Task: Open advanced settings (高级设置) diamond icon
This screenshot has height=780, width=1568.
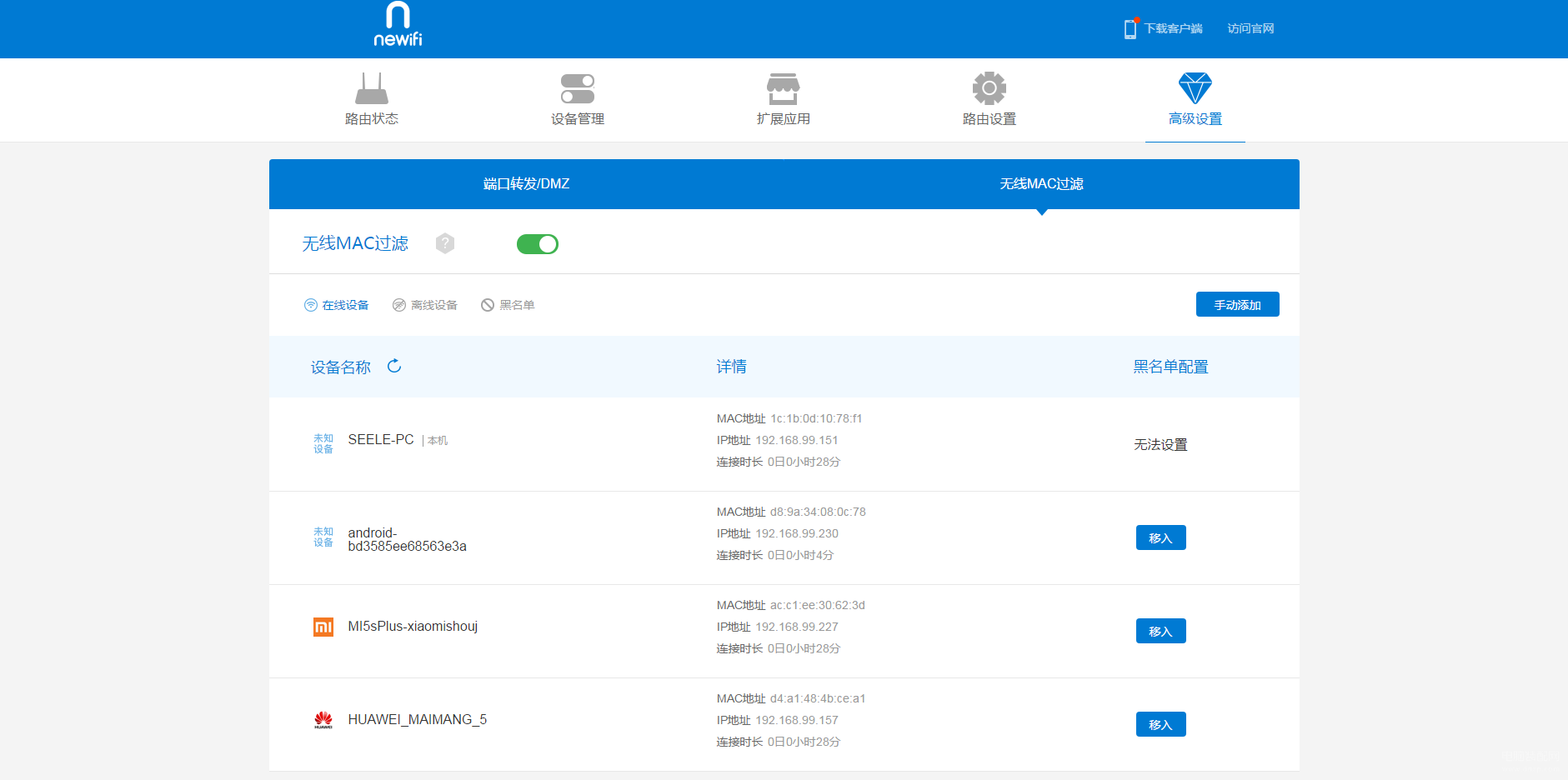Action: tap(1195, 88)
